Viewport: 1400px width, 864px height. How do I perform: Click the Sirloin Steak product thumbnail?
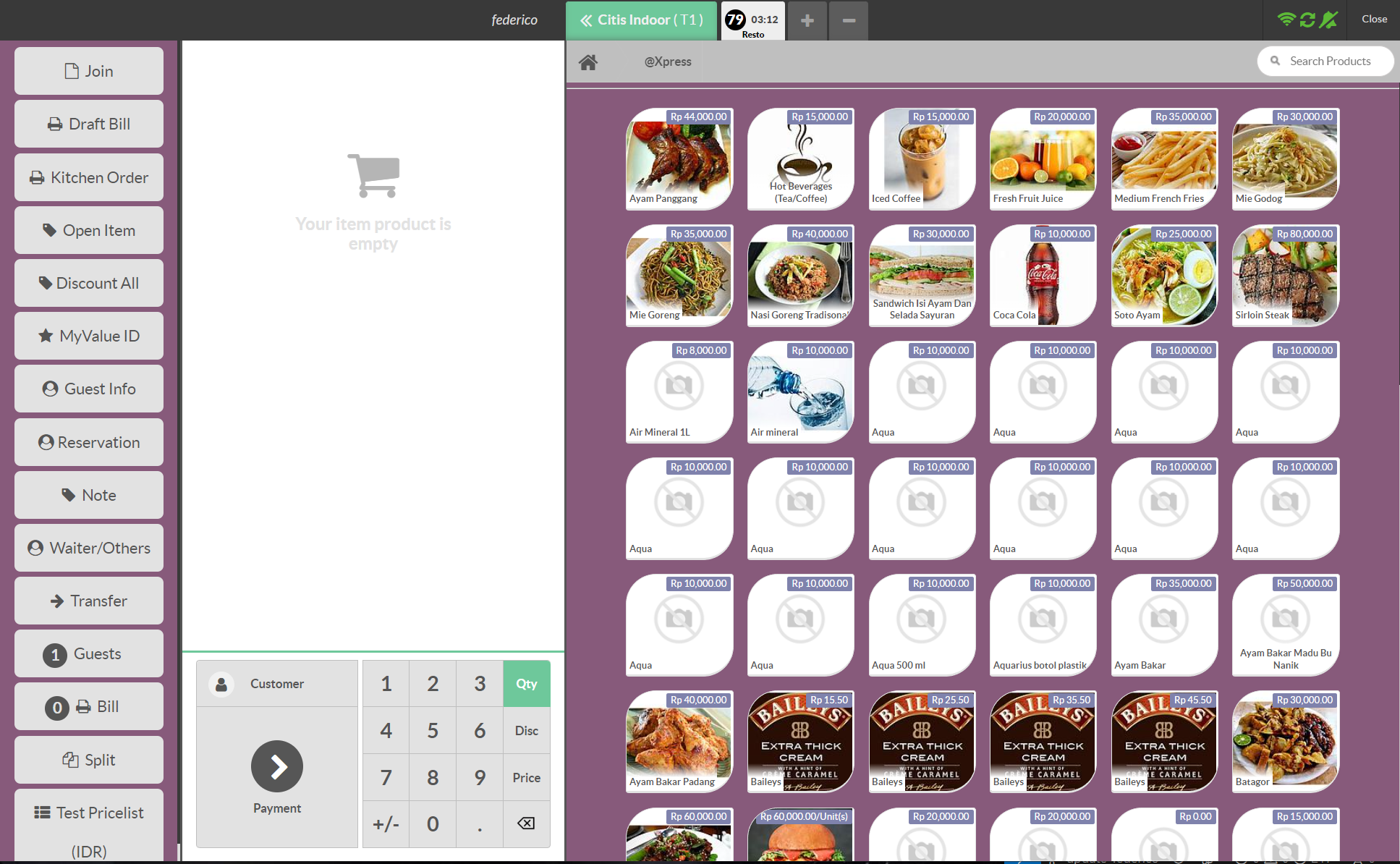pyautogui.click(x=1283, y=275)
